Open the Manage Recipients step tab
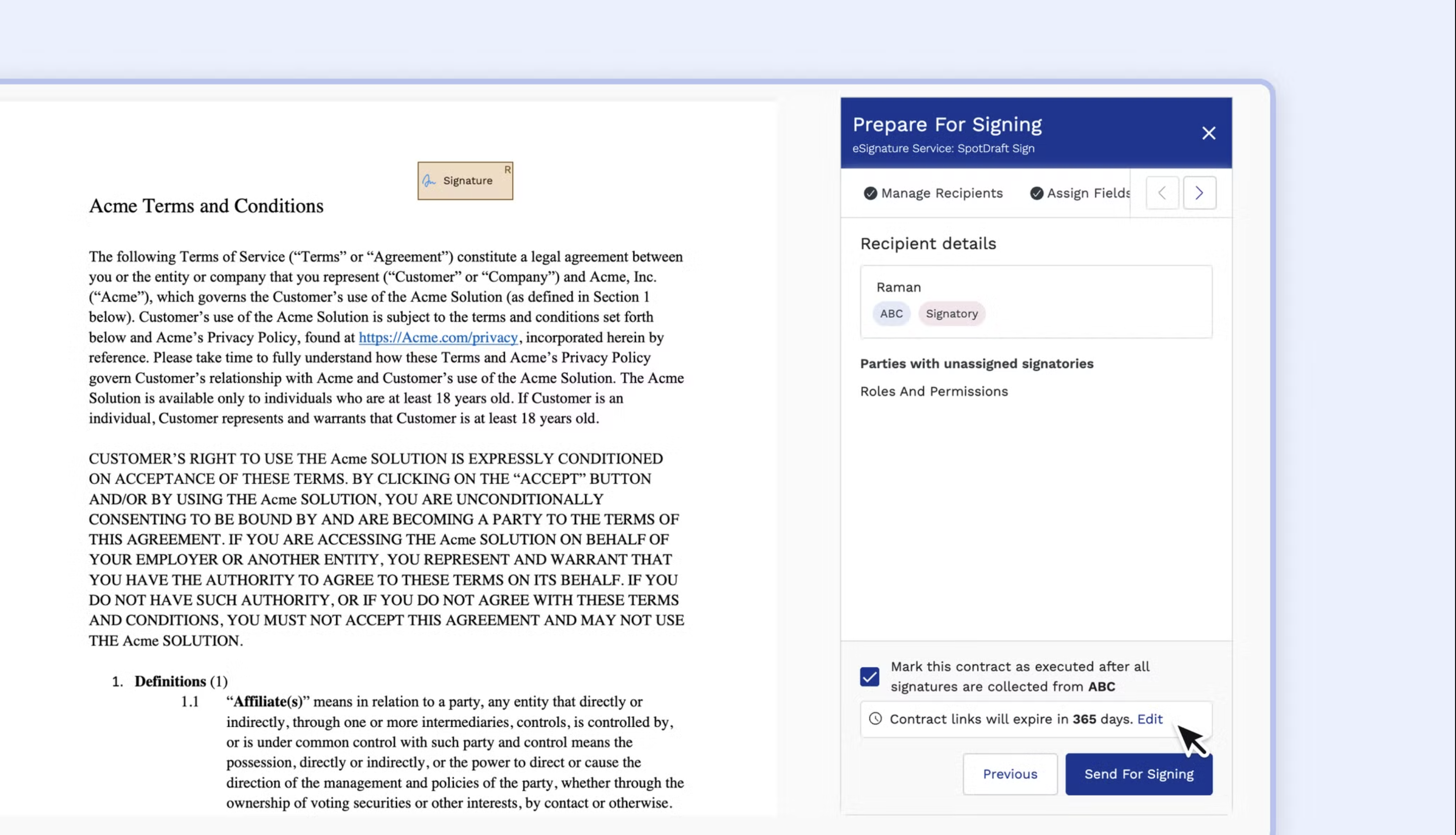The width and height of the screenshot is (1456, 835). [941, 193]
